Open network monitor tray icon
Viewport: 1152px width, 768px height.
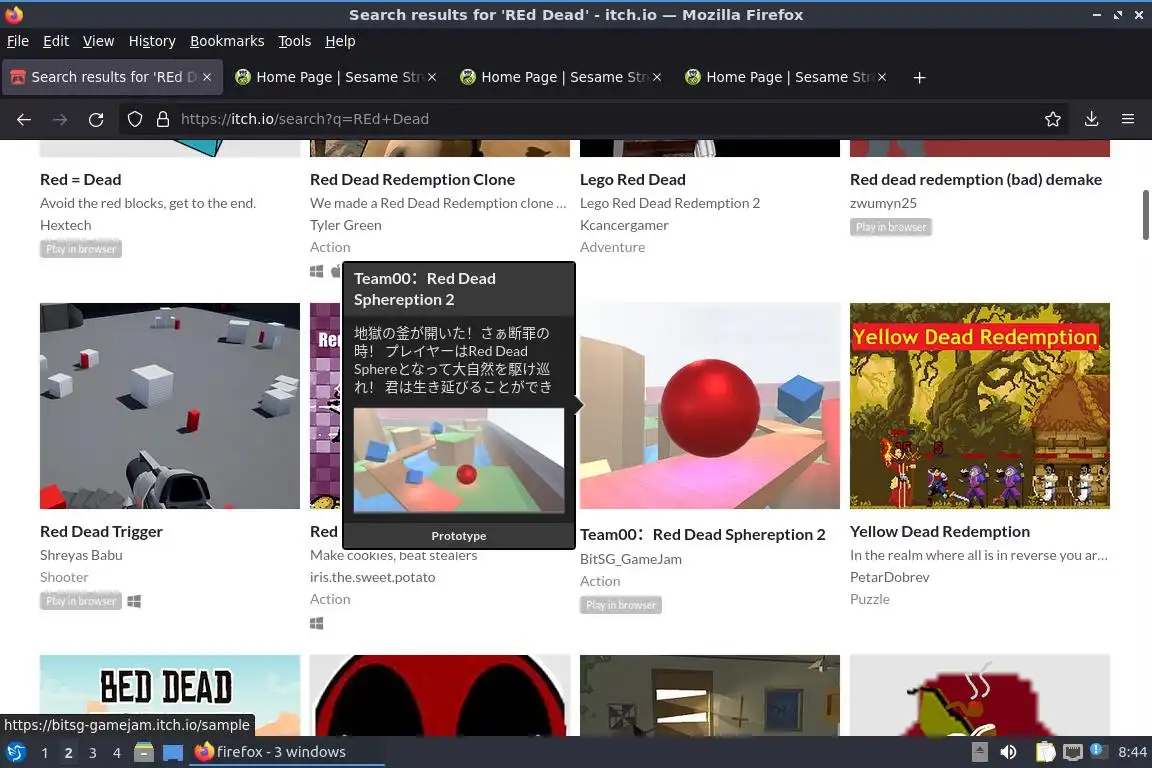point(1073,752)
